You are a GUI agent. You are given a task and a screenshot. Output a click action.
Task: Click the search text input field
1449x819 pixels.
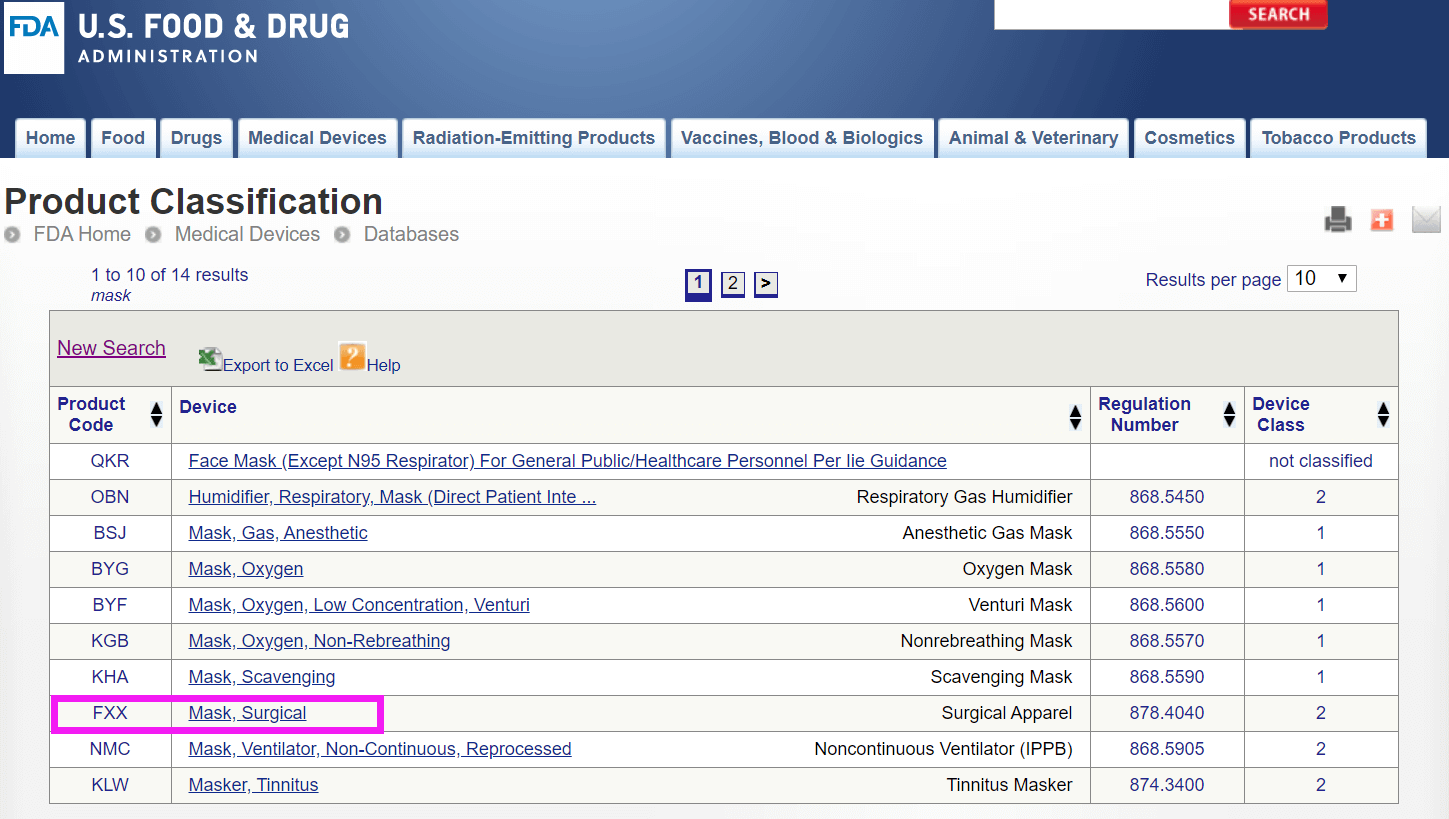tap(1110, 14)
